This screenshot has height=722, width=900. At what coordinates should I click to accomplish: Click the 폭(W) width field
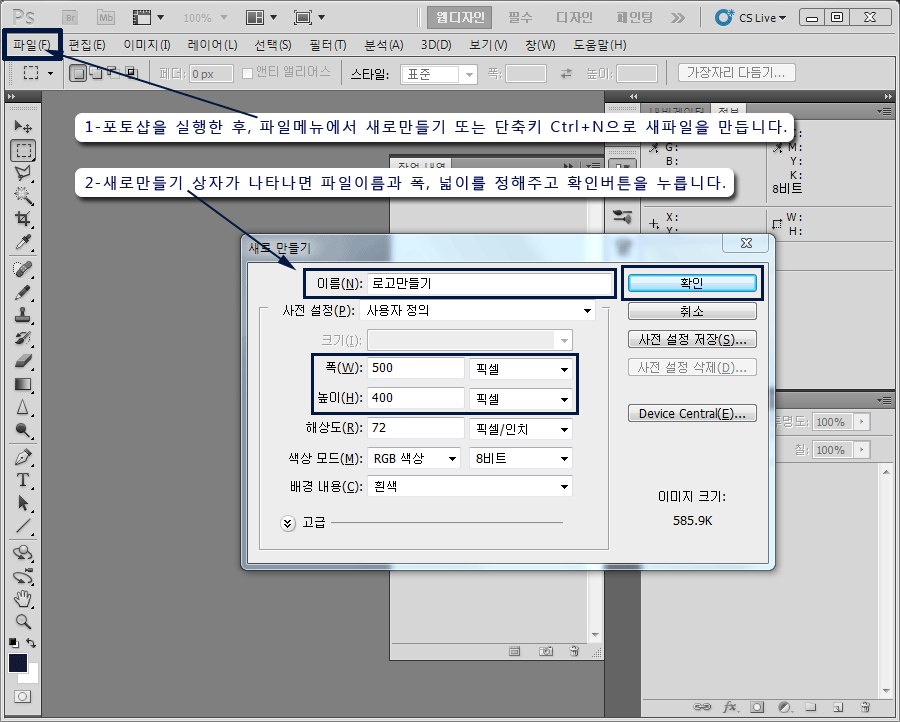tap(416, 368)
